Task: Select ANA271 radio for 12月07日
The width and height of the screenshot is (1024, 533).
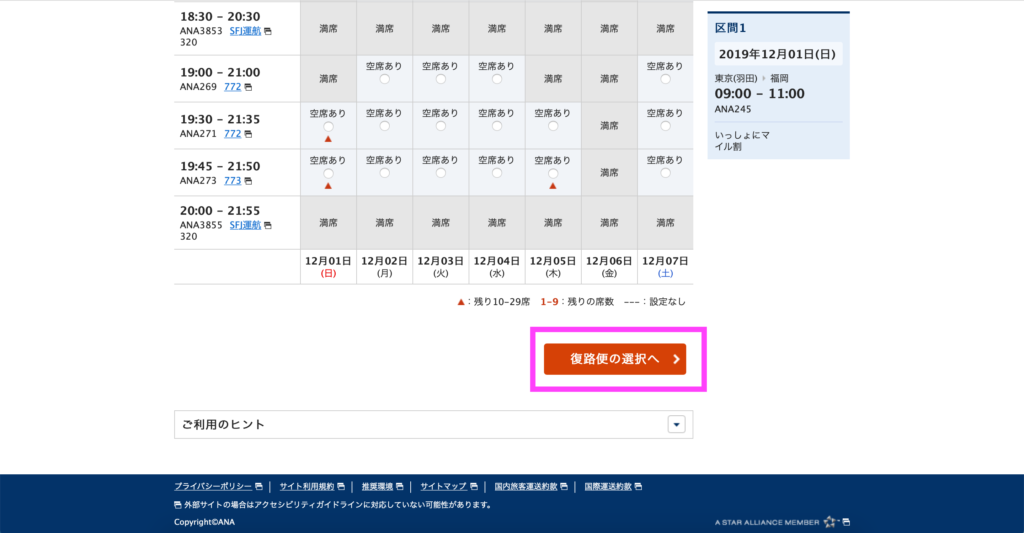Action: click(665, 126)
